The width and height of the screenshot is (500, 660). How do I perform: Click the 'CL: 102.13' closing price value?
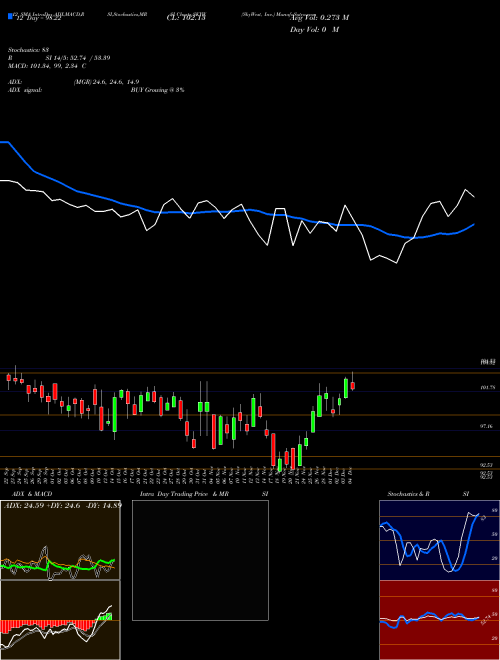(x=186, y=18)
